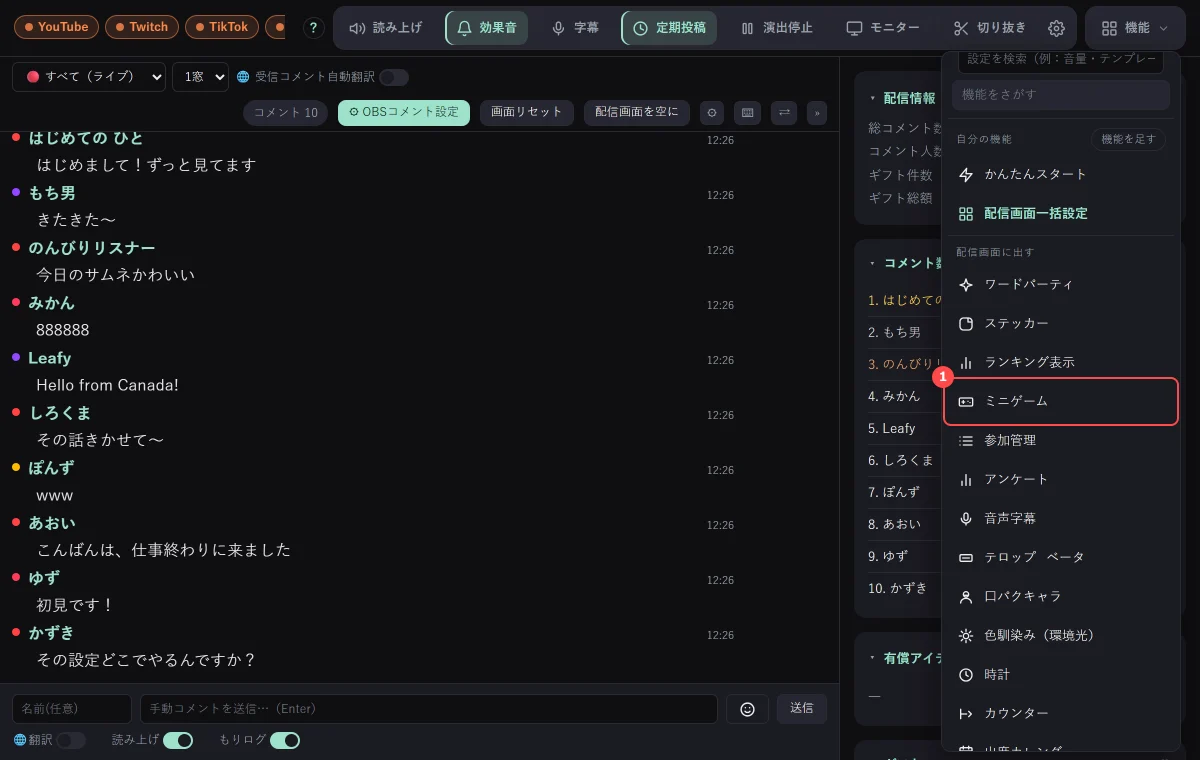This screenshot has width=1200, height=760.
Task: Click the emoji smiley button
Action: click(747, 708)
